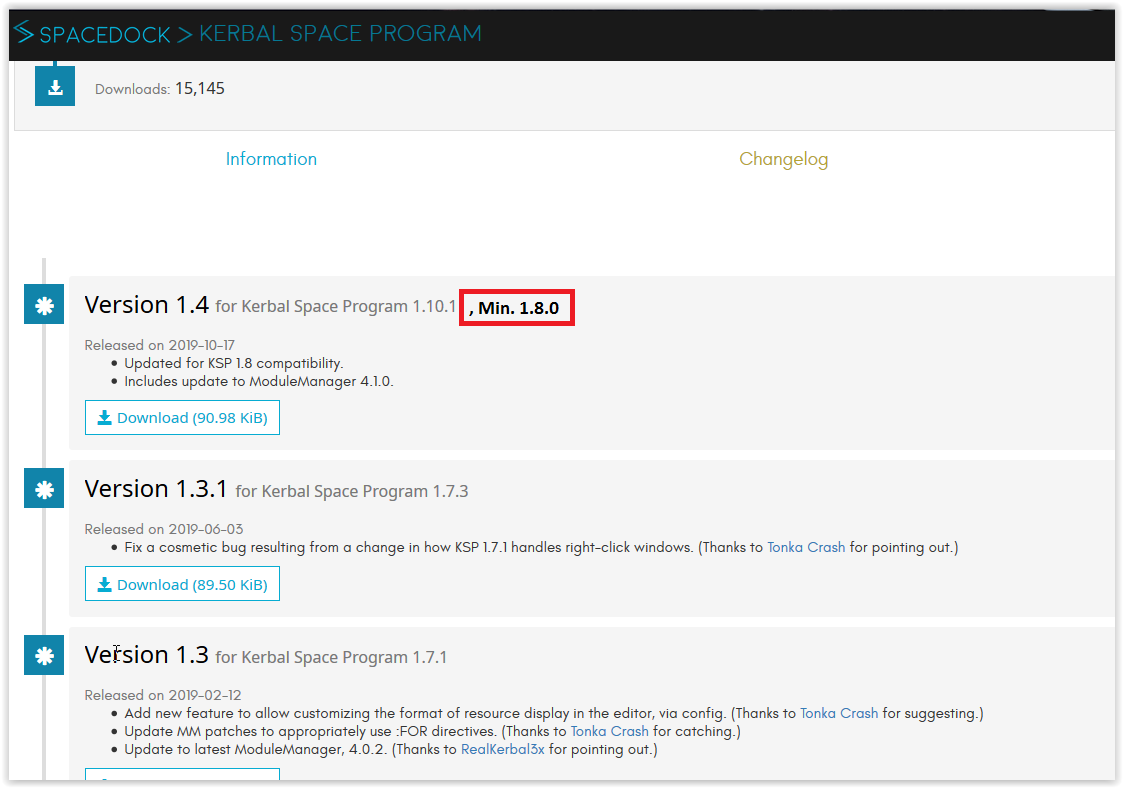Switch to the Changelog tab
Screen dimensions: 1123x788
(x=784, y=159)
